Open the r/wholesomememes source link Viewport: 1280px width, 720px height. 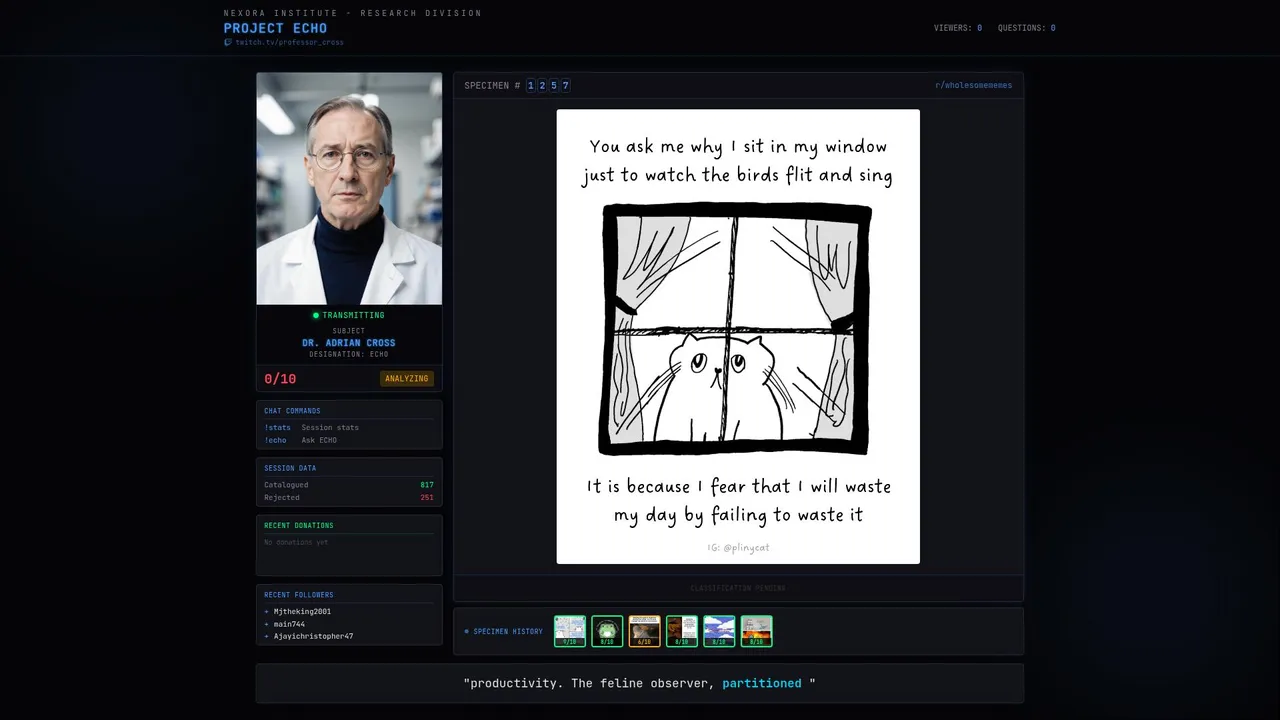[x=973, y=85]
